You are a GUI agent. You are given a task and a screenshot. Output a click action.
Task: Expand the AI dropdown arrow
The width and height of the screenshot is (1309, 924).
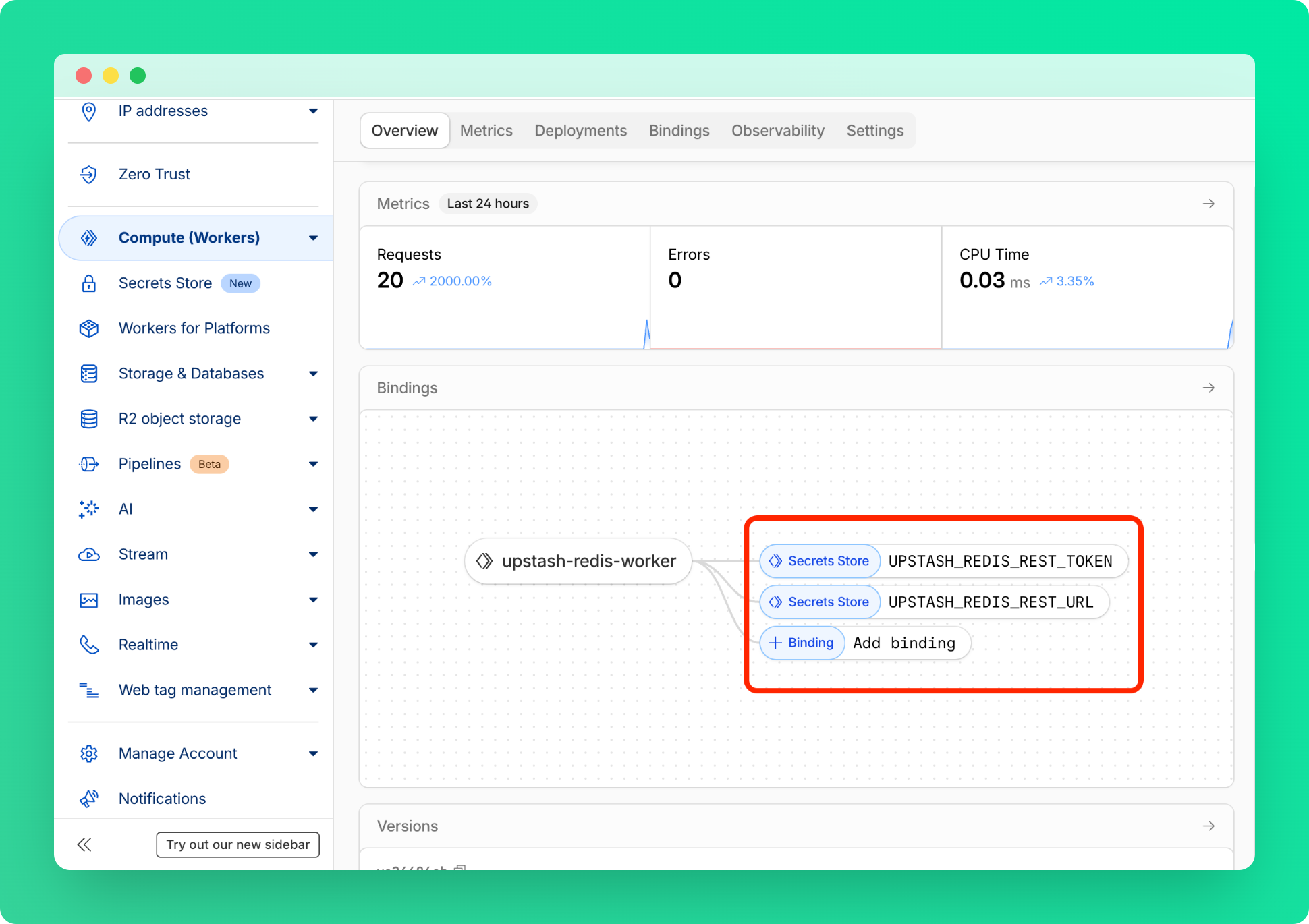coord(313,509)
